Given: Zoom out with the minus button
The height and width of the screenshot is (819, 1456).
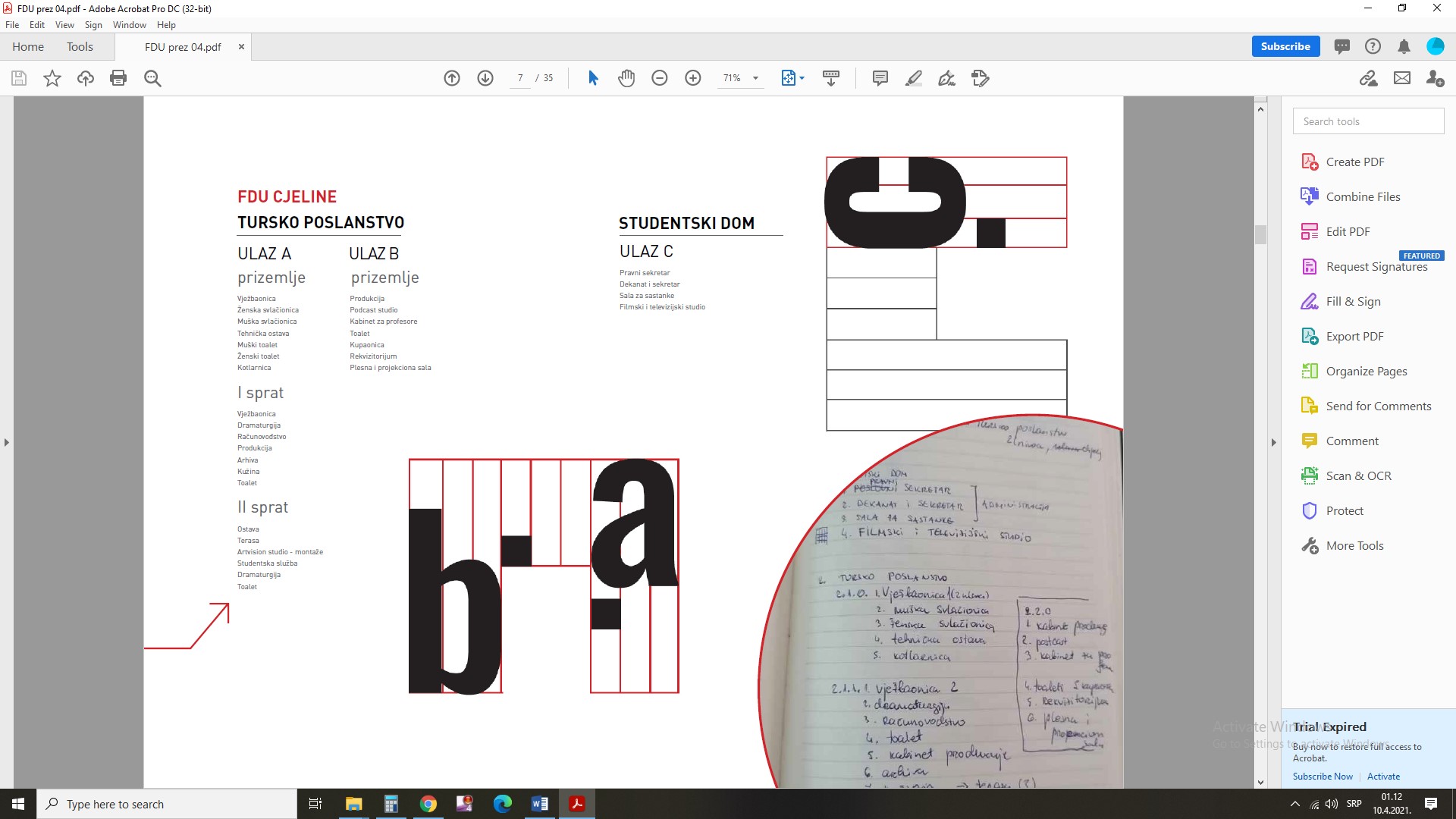Looking at the screenshot, I should (x=660, y=78).
